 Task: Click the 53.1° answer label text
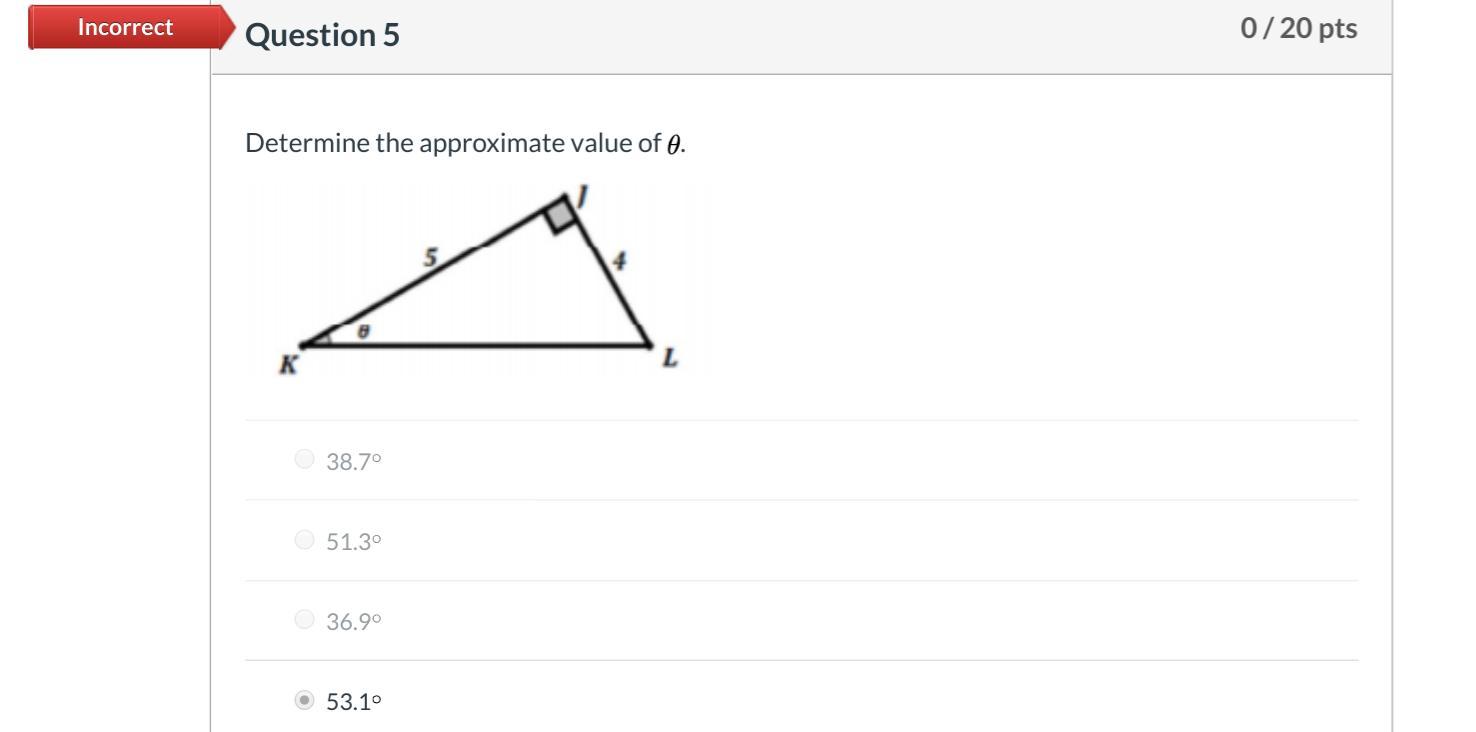click(354, 701)
